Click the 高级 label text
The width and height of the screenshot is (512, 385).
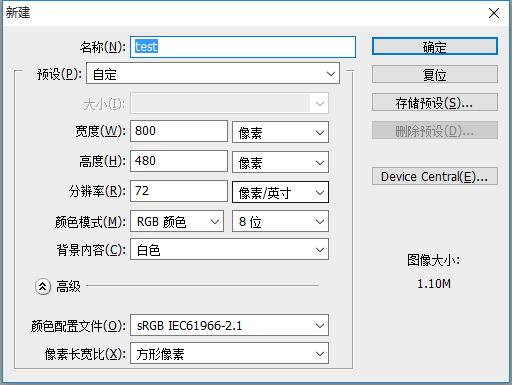click(68, 286)
